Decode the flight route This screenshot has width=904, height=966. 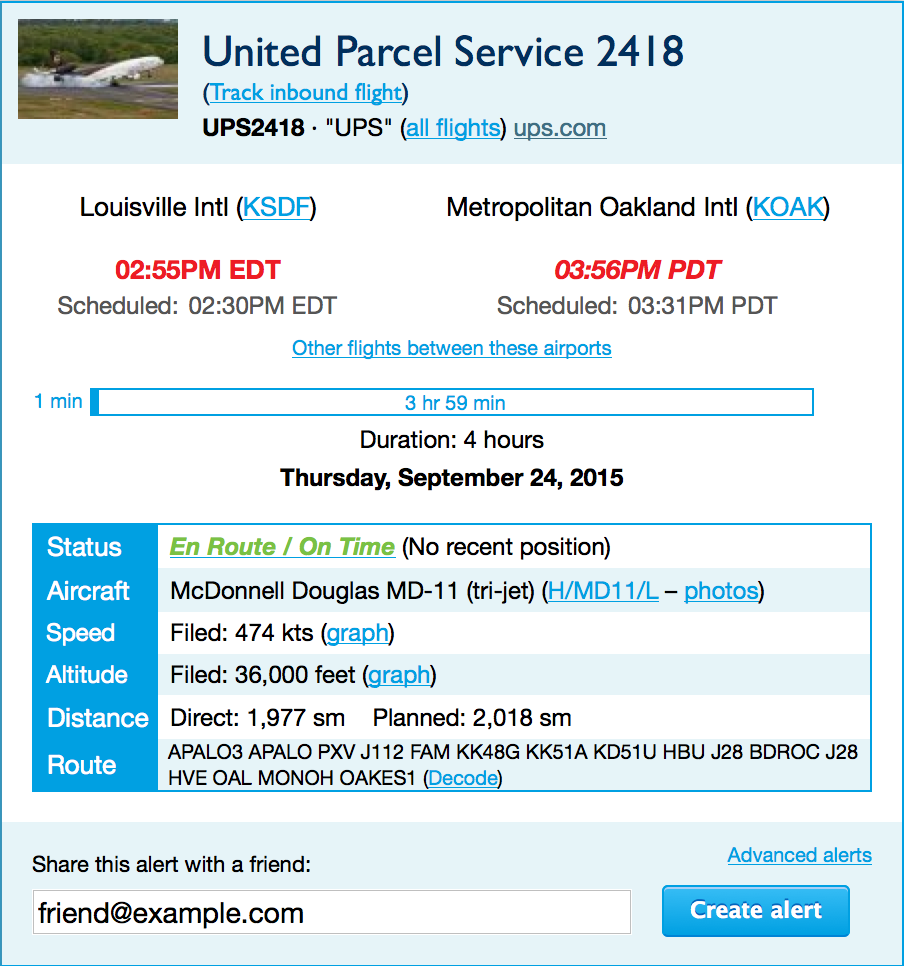tap(463, 778)
